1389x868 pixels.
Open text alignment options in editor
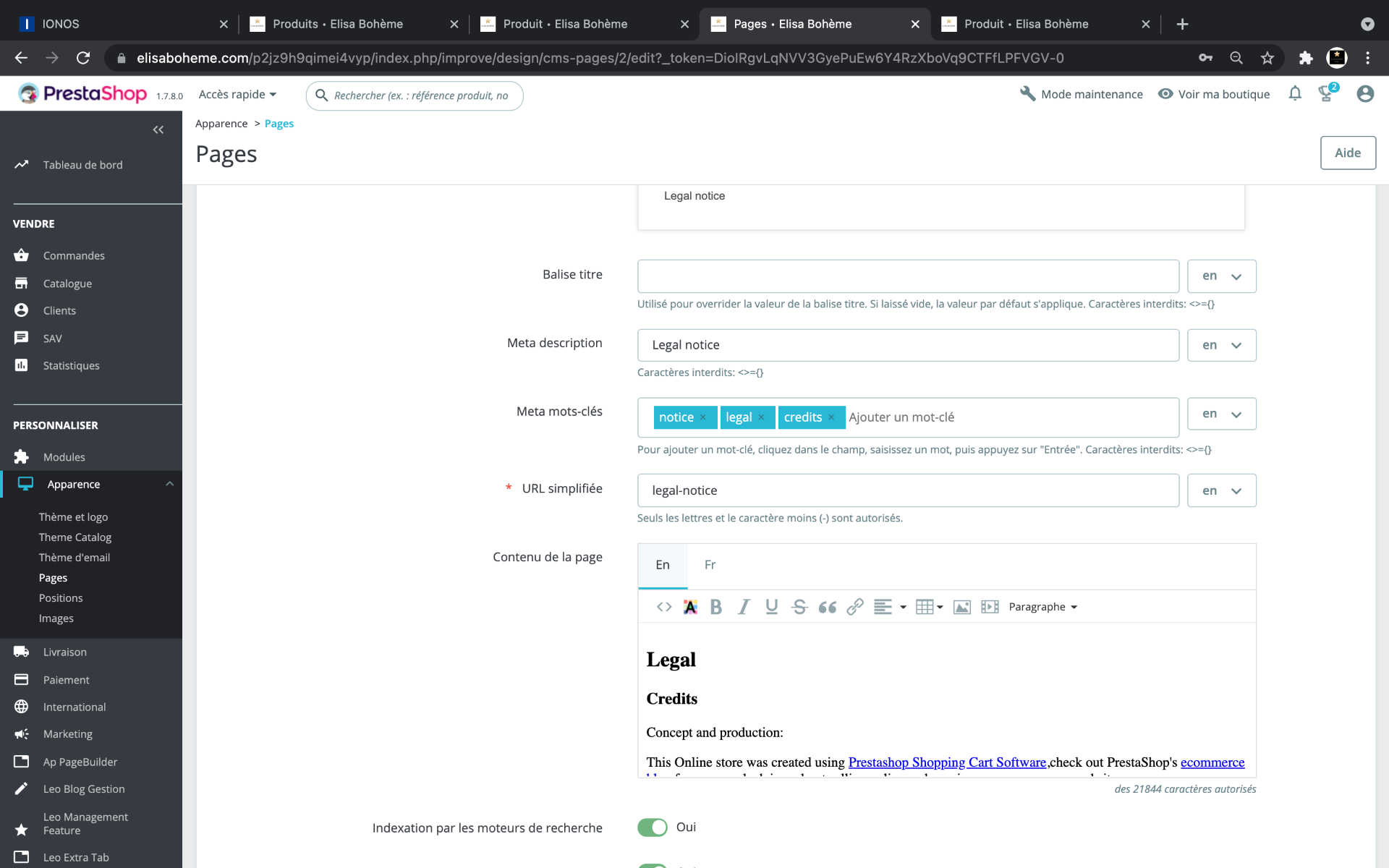(890, 607)
